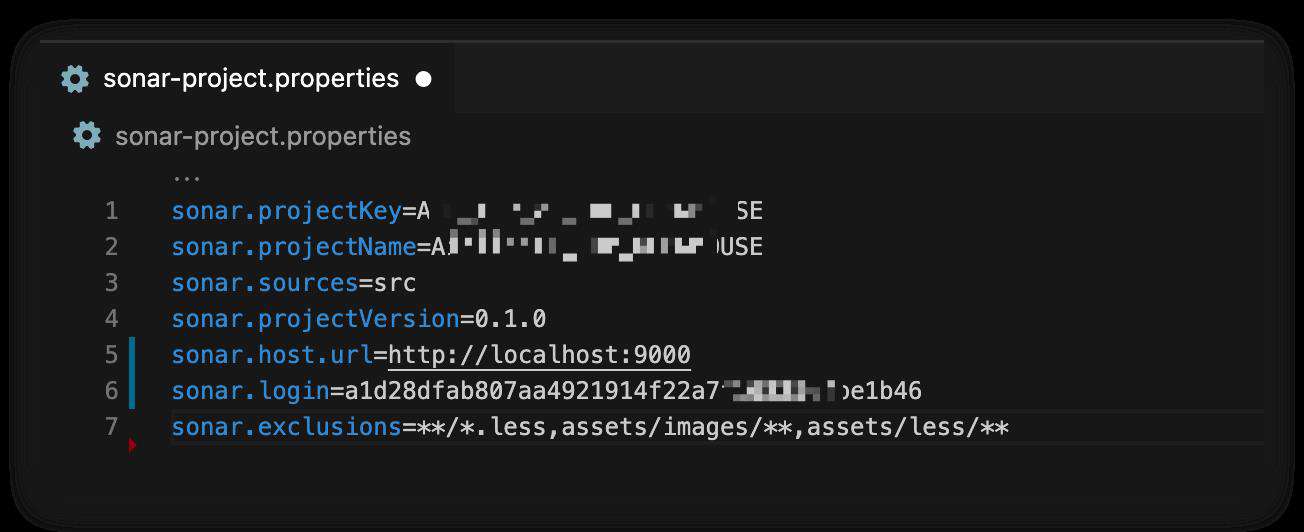This screenshot has width=1304, height=532.
Task: Click line number 3 in the gutter
Action: 111,283
